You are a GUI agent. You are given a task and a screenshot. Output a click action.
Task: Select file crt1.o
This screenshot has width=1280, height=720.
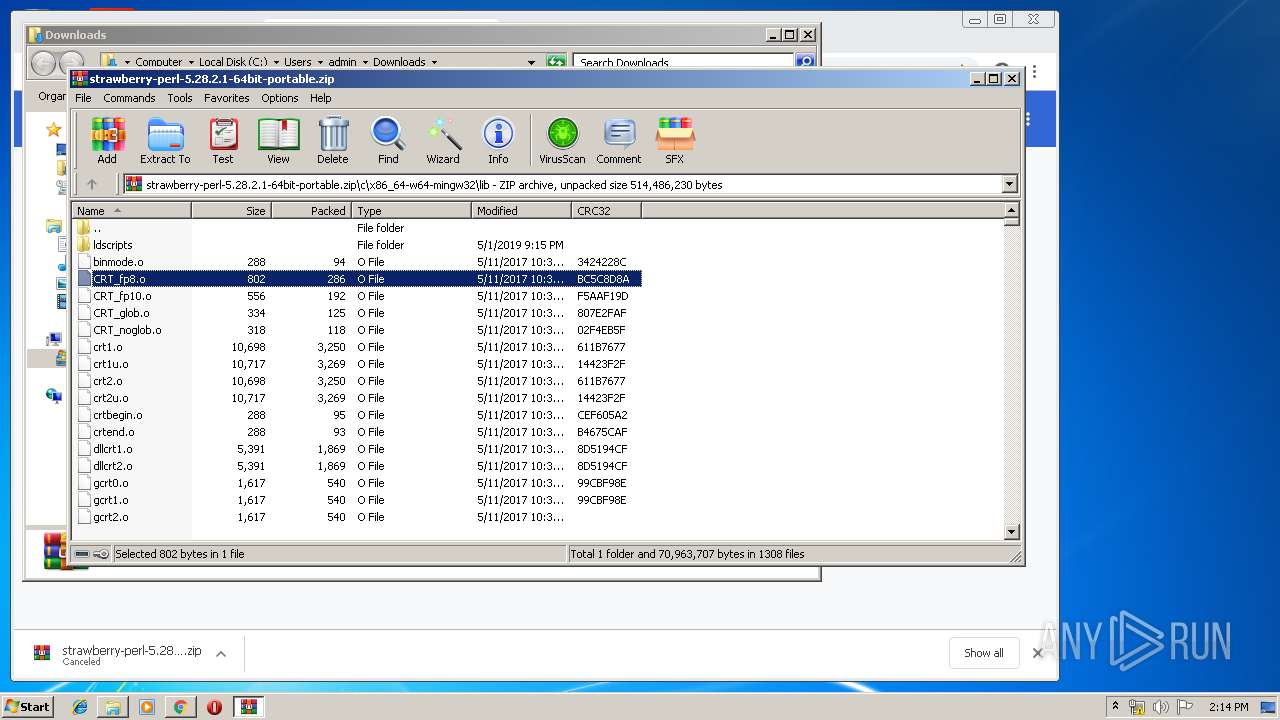pos(357,347)
